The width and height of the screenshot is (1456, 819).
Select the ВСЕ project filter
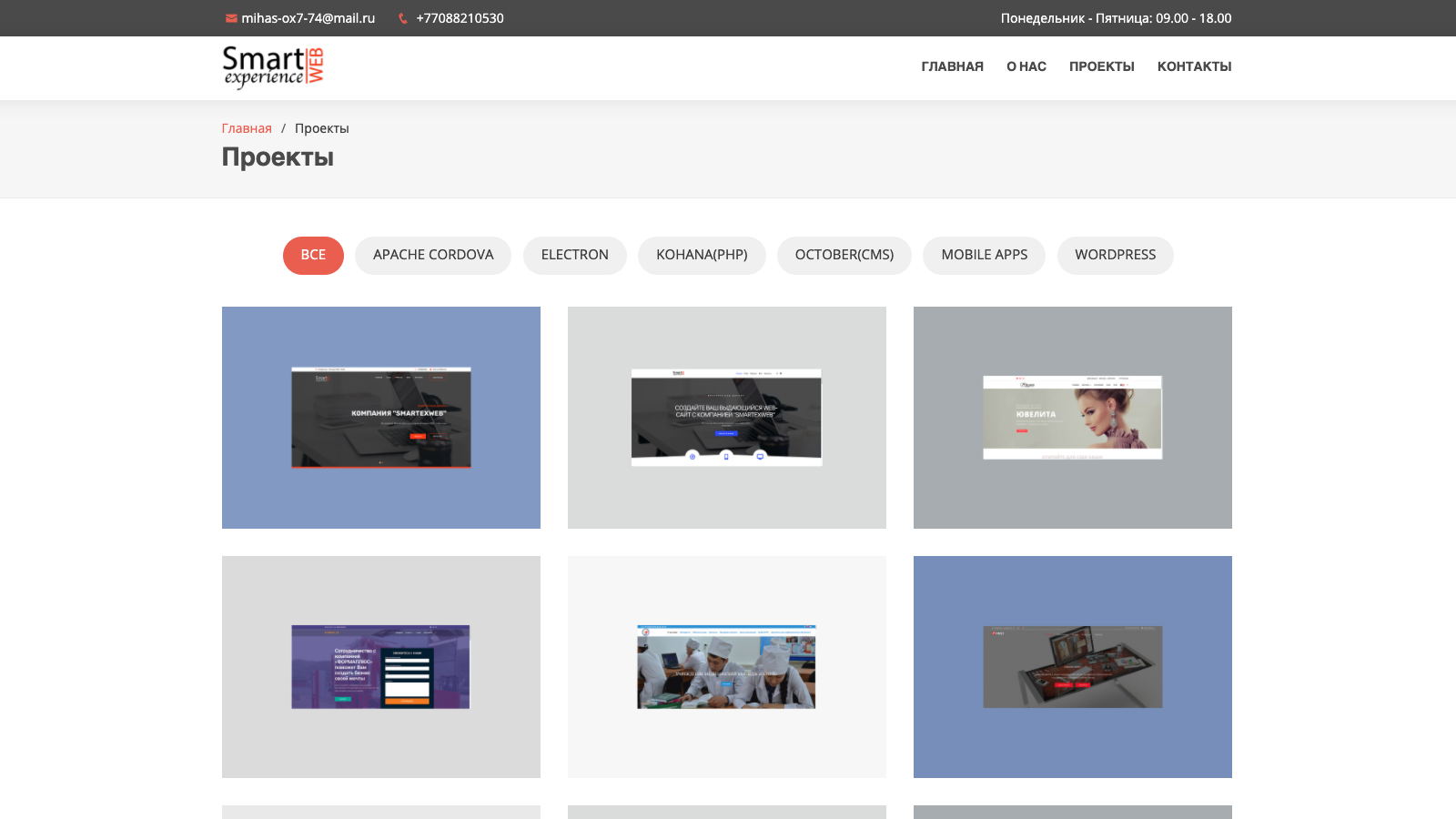313,255
